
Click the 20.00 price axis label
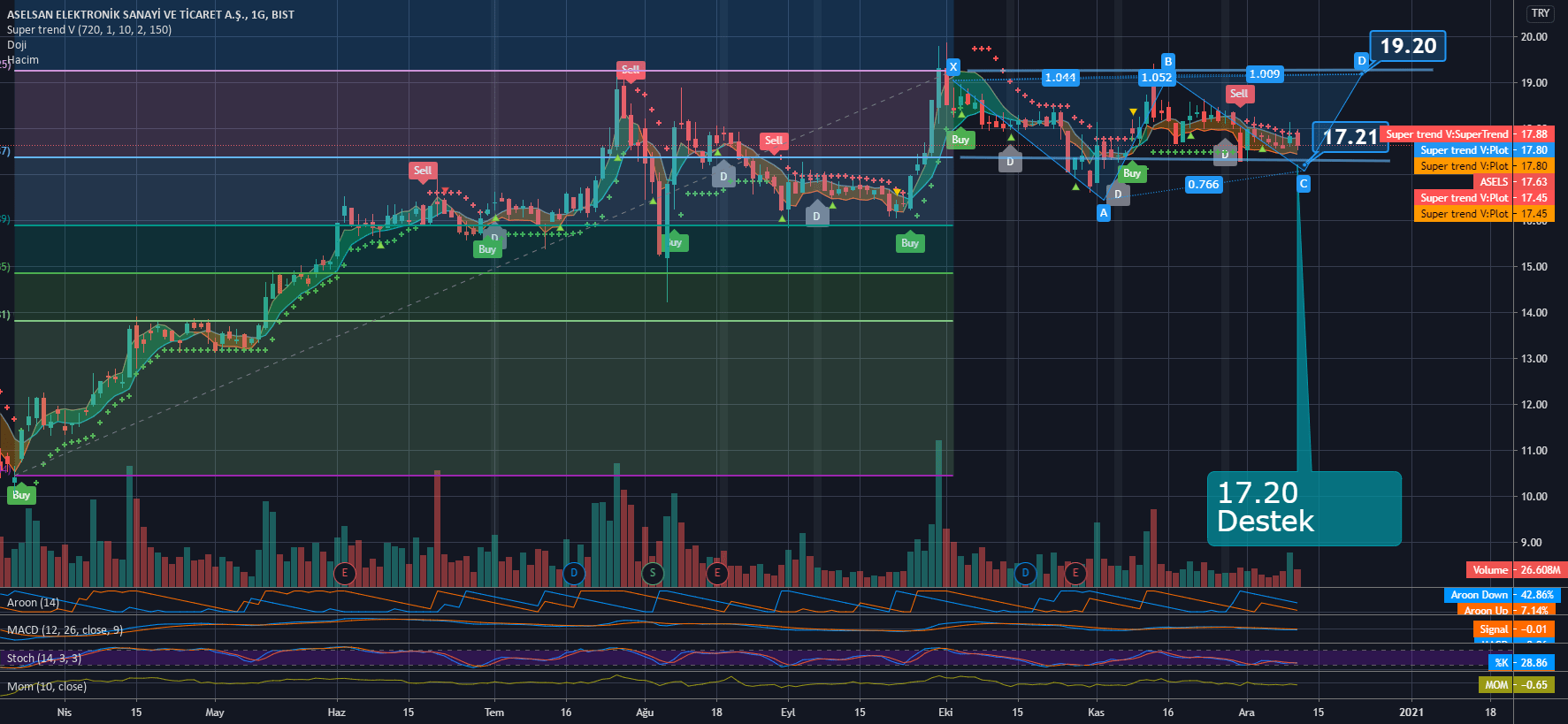tap(1534, 37)
